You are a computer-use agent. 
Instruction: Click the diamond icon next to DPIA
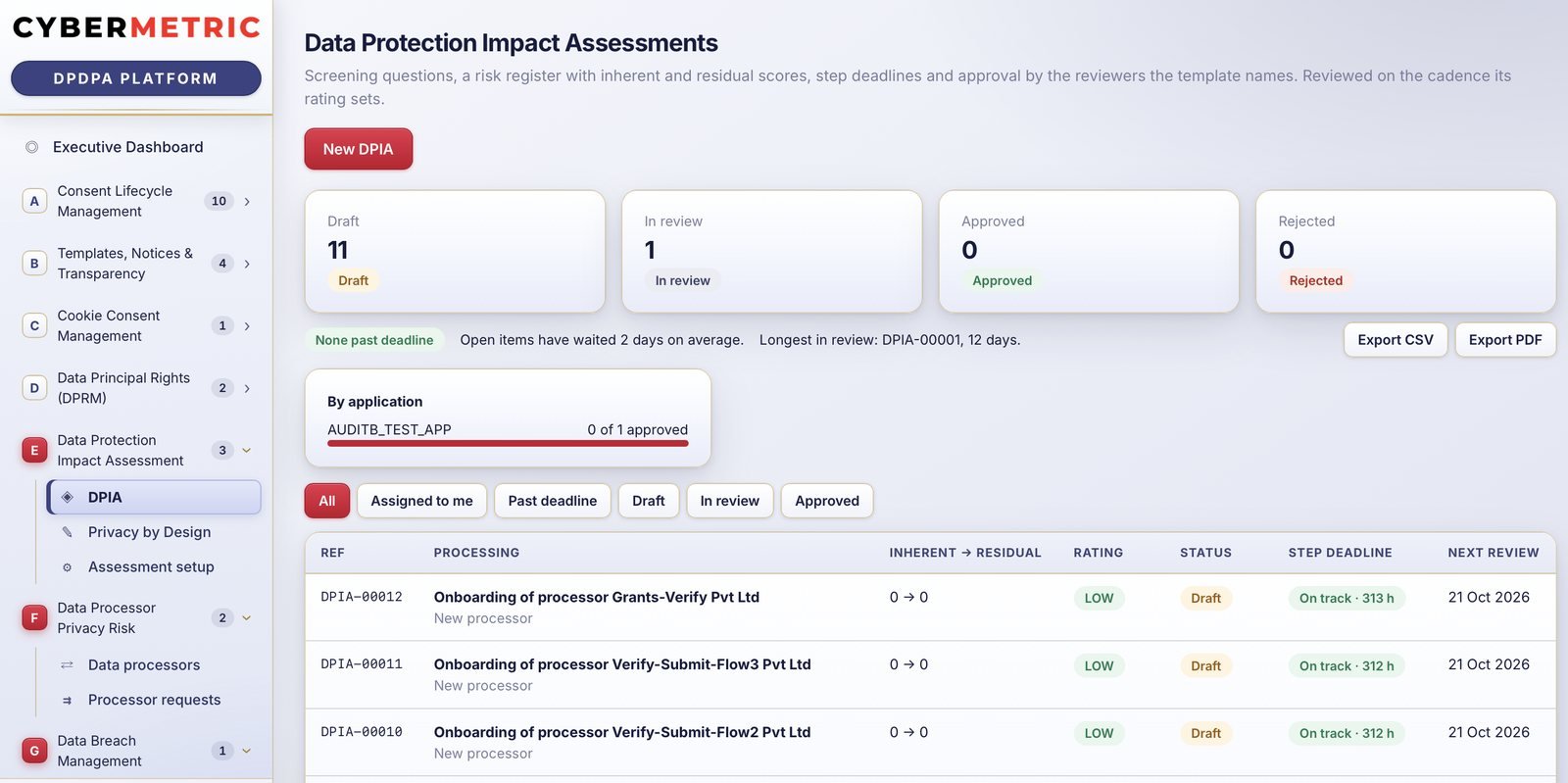[68, 498]
